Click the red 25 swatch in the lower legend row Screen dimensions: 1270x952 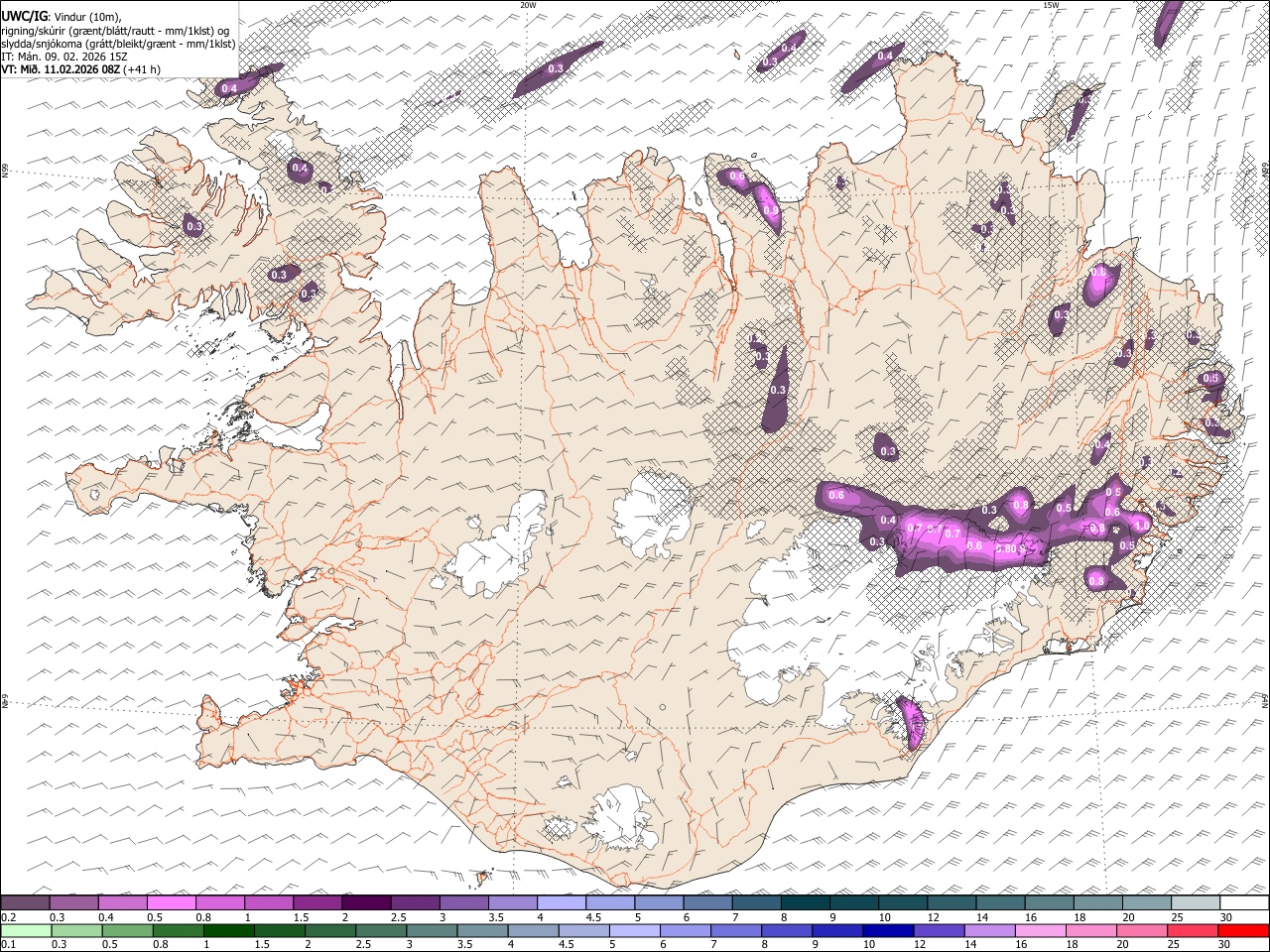coord(1193,930)
